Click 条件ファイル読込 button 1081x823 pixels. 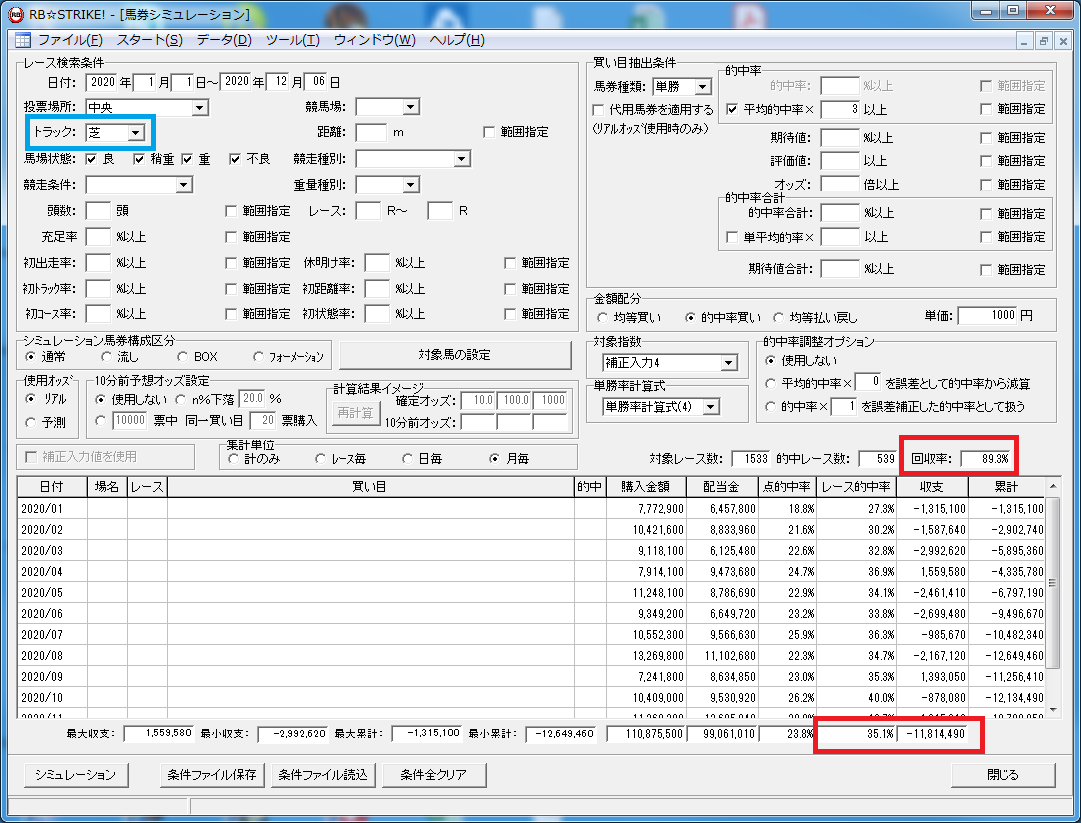pos(323,775)
